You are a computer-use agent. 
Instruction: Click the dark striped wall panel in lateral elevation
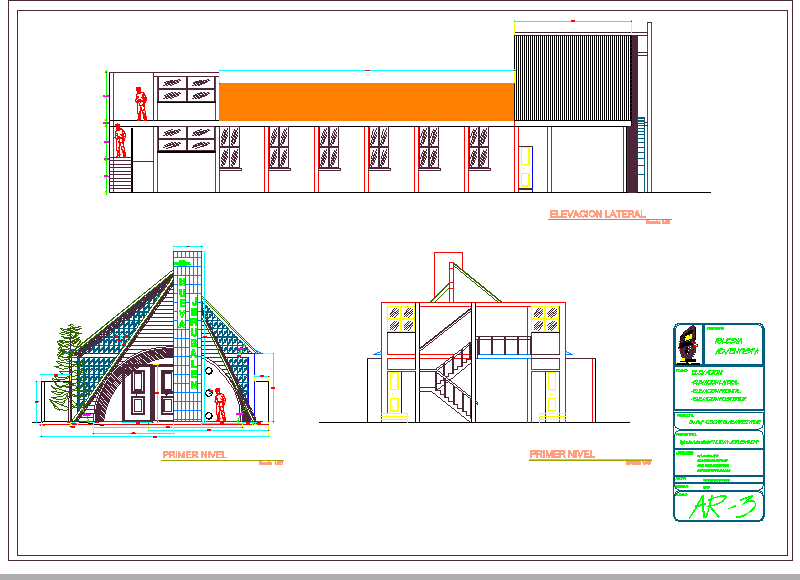575,77
